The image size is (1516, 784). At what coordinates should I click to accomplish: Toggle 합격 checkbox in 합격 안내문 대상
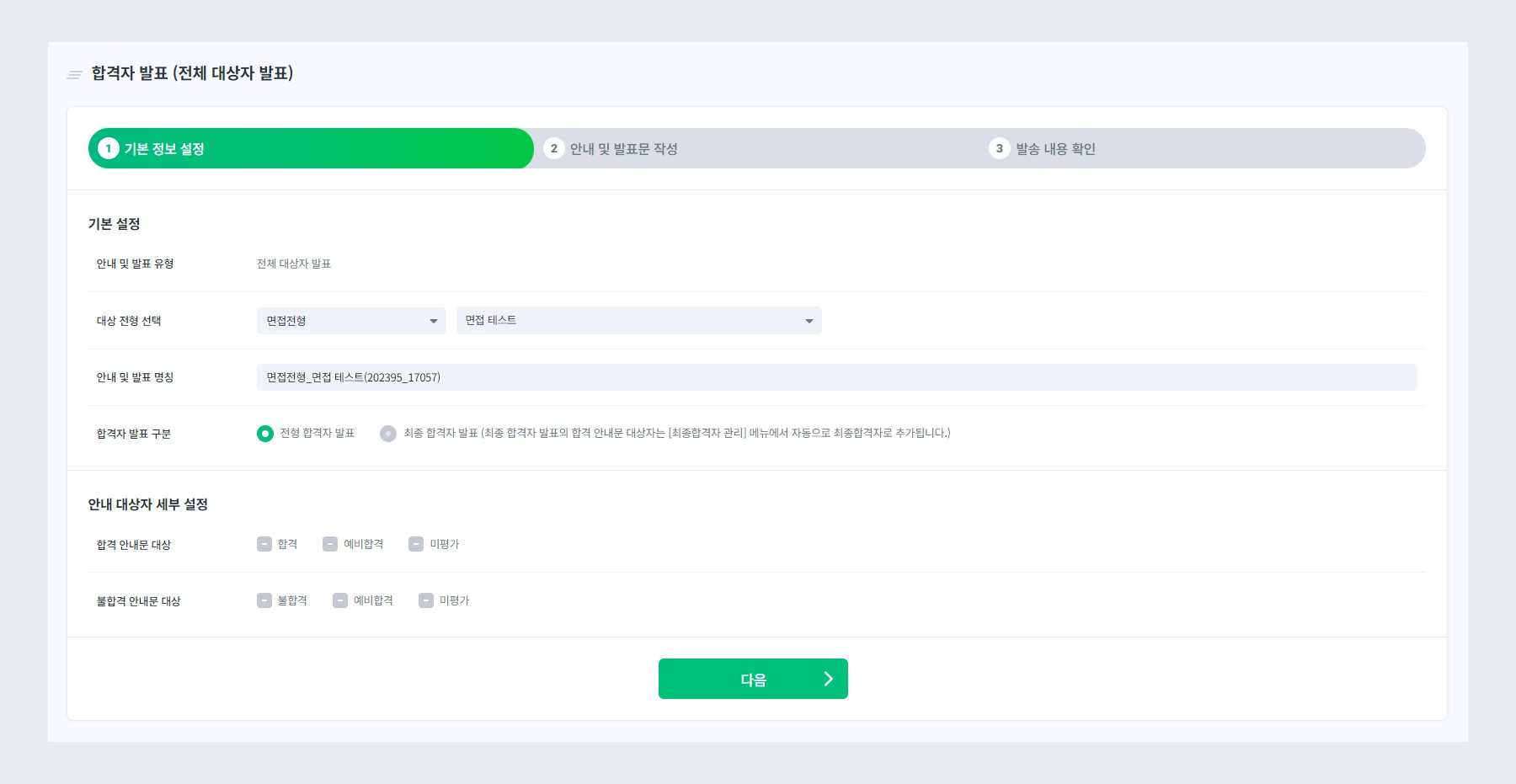(264, 544)
